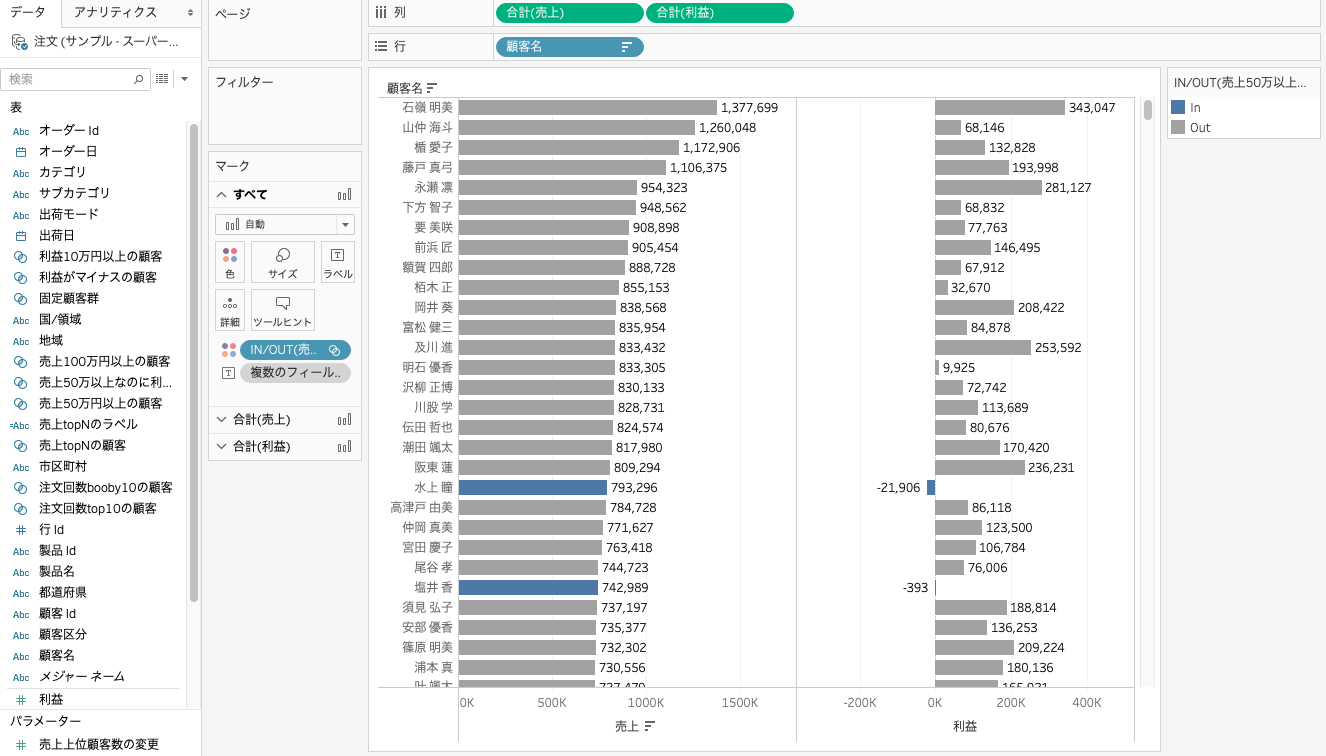The image size is (1326, 756).
Task: Click the Abc icon of サブカテゴリ
Action: coord(20,193)
